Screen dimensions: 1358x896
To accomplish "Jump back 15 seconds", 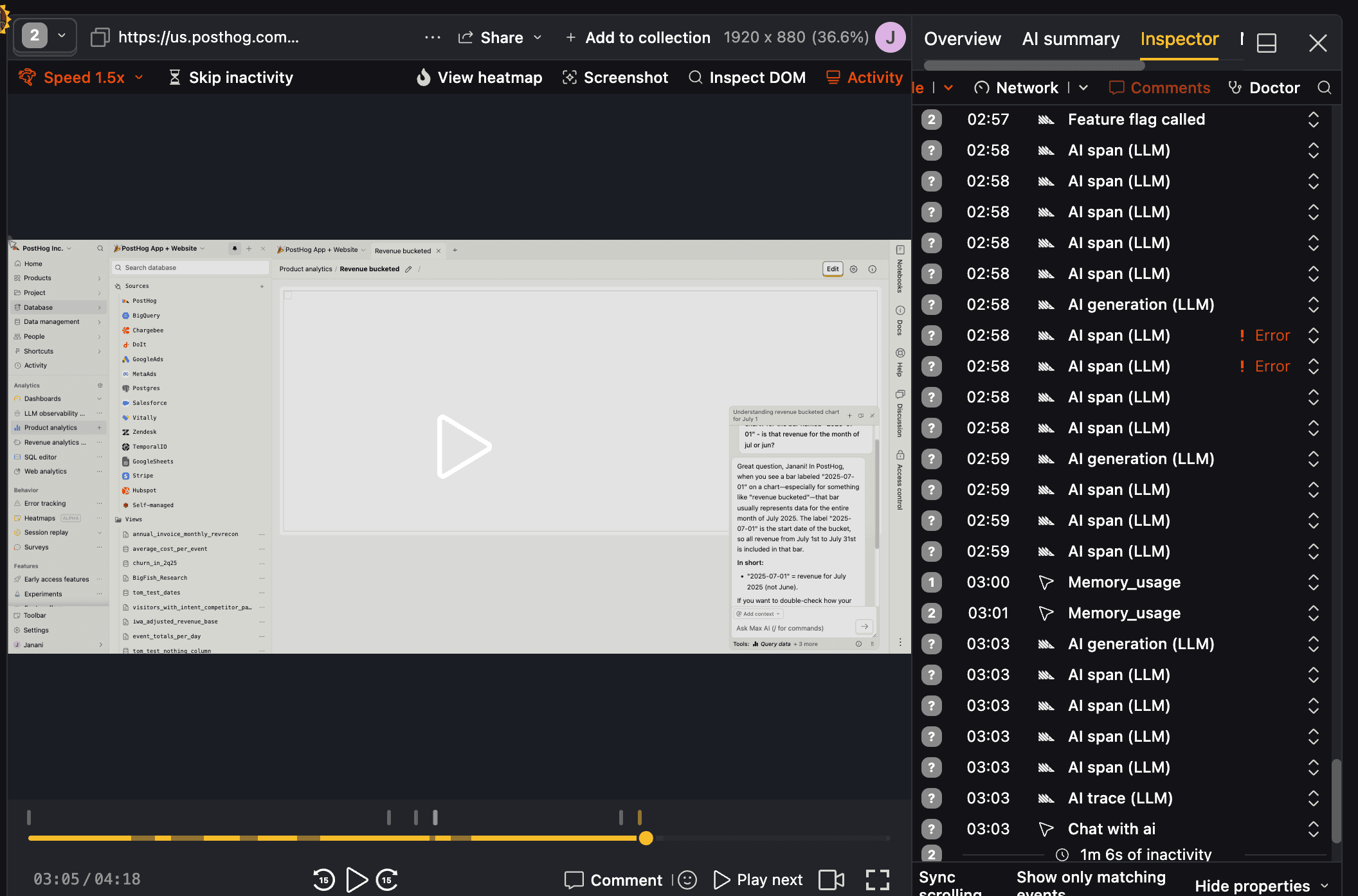I will pyautogui.click(x=324, y=879).
